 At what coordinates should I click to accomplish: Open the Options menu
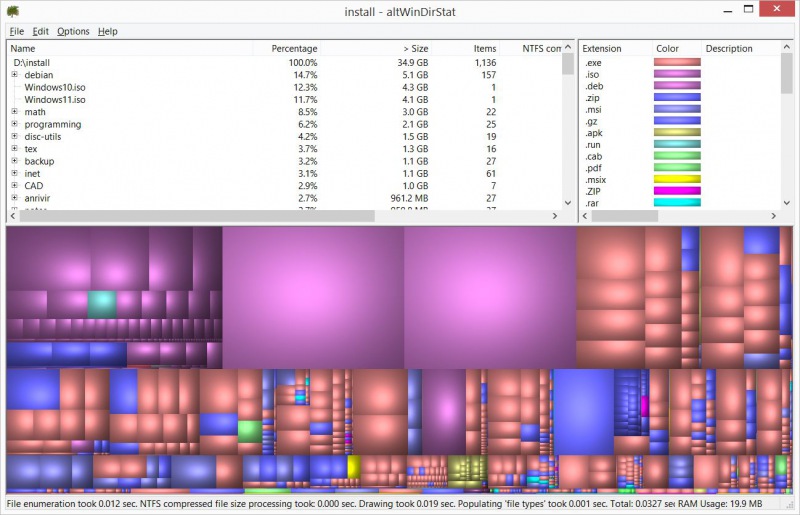73,31
